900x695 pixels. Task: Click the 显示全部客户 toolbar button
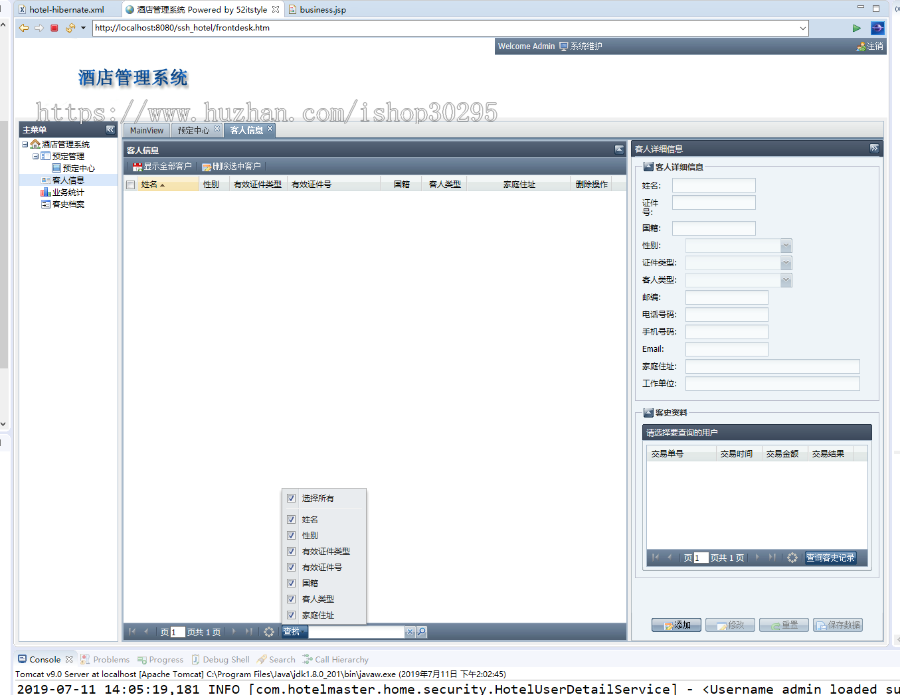pos(162,166)
